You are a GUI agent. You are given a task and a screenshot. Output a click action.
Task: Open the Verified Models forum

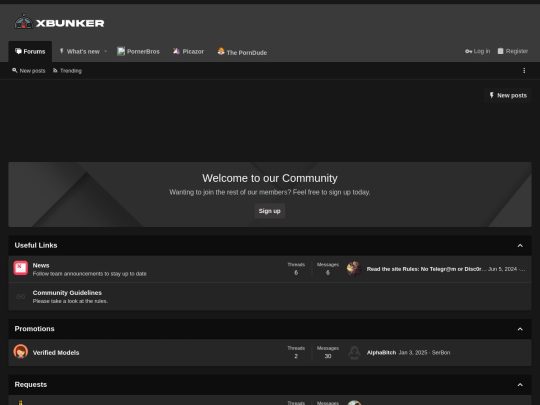(56, 353)
